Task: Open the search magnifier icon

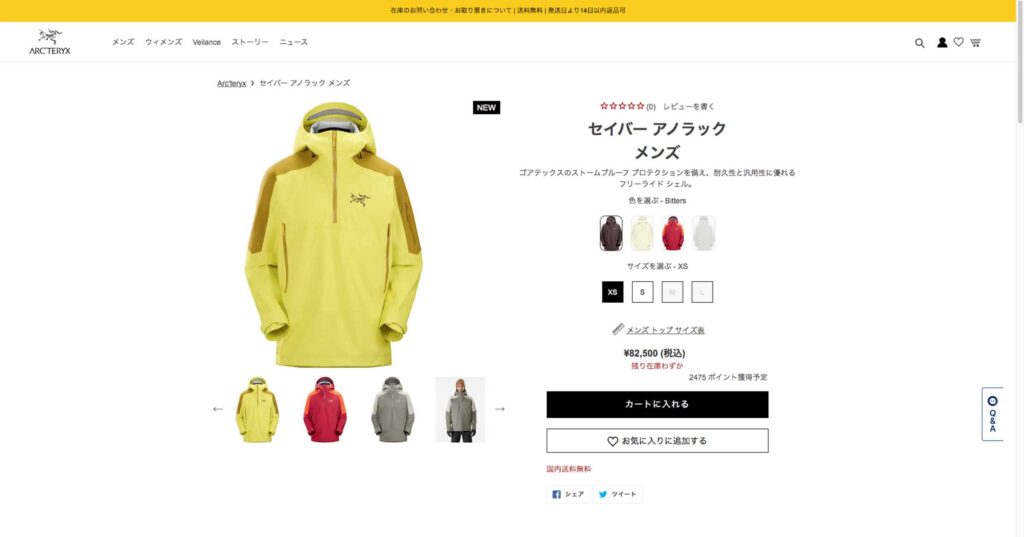Action: click(x=920, y=43)
